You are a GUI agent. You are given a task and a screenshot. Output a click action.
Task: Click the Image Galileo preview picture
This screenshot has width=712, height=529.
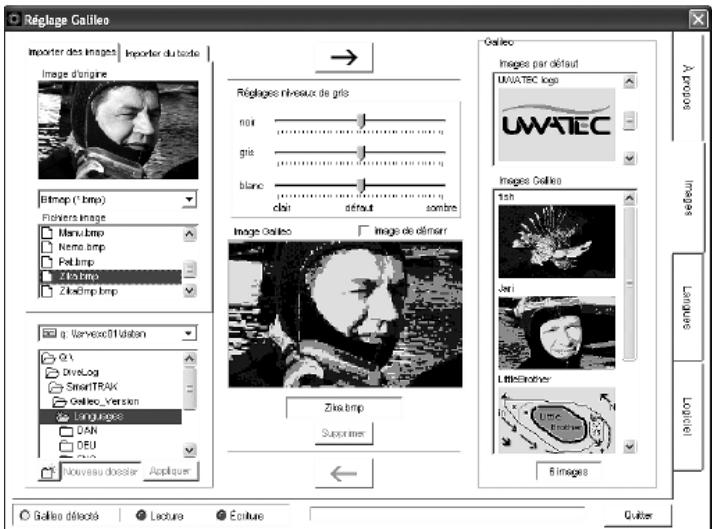[345, 314]
